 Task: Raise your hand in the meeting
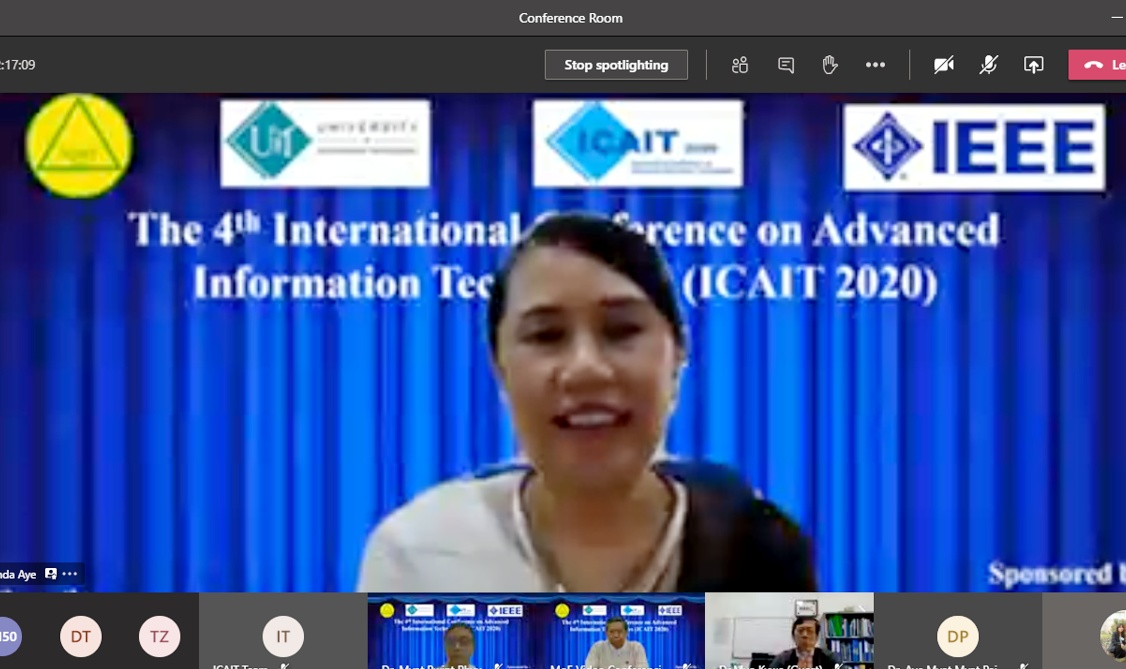[829, 65]
